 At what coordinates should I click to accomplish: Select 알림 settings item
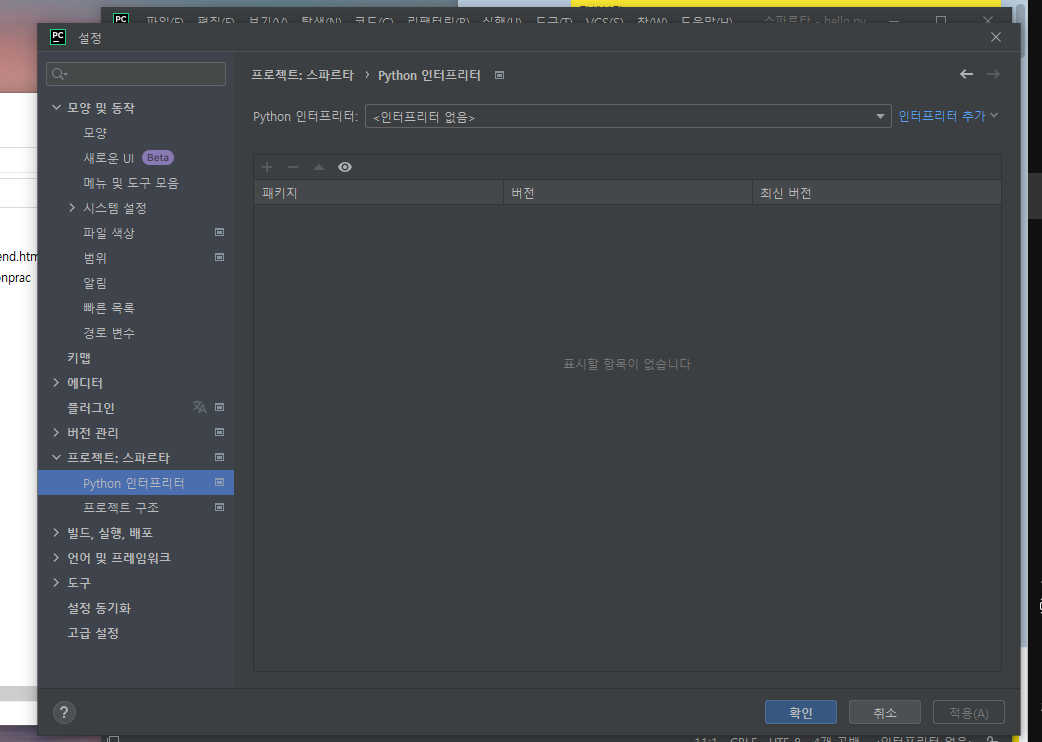(x=95, y=283)
